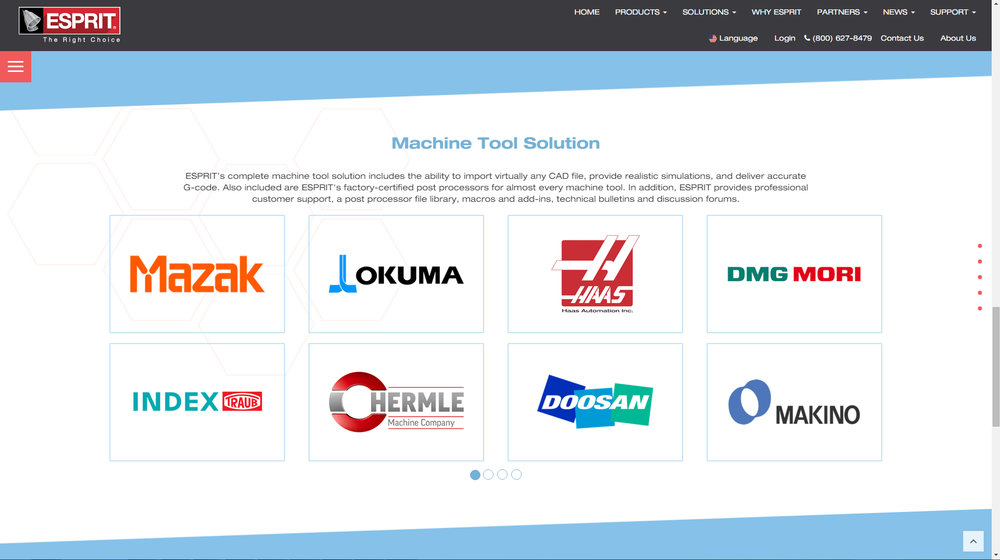The width and height of the screenshot is (1000, 560).
Task: Click the phone icon beside (800) number
Action: coord(807,38)
